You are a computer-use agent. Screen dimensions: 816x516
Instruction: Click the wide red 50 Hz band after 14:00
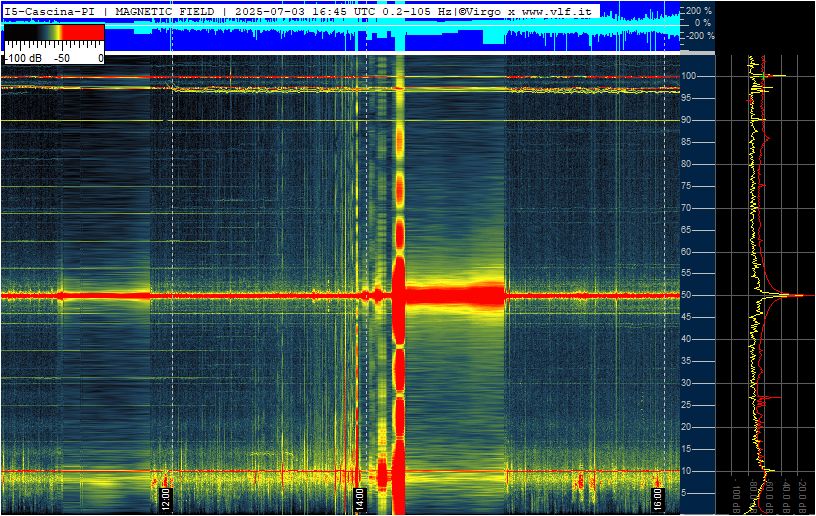click(x=455, y=295)
